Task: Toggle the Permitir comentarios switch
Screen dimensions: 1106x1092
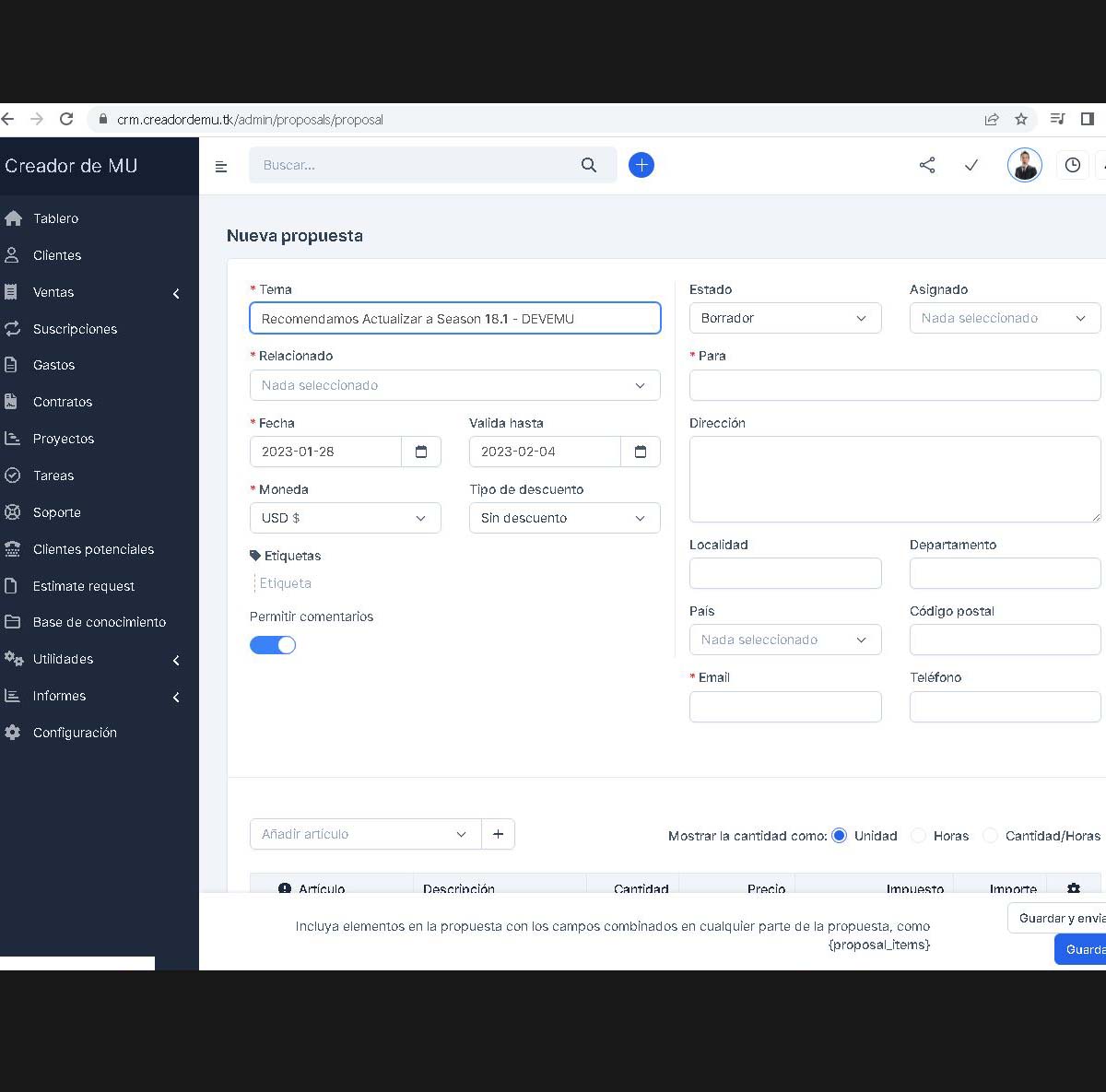Action: (273, 645)
